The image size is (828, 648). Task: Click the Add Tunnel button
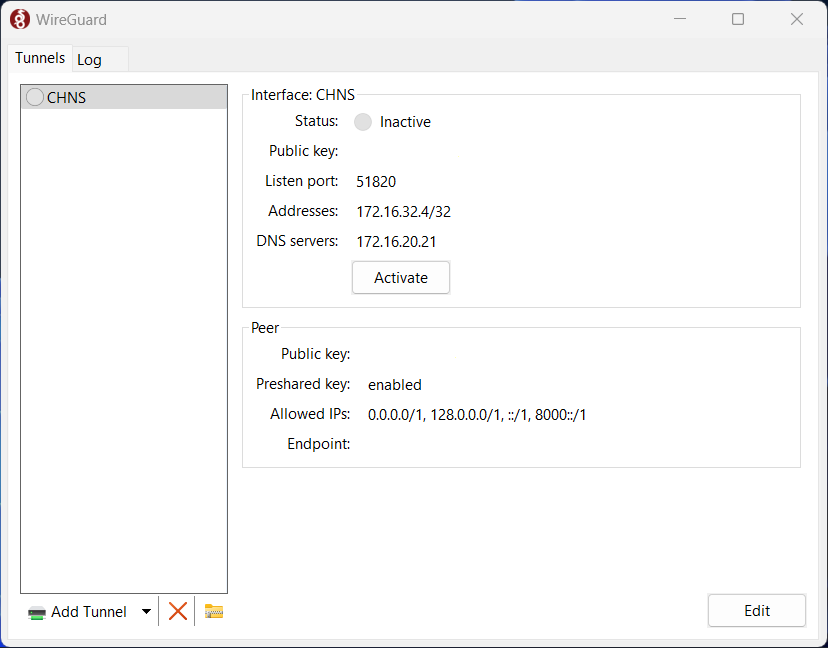pos(88,611)
